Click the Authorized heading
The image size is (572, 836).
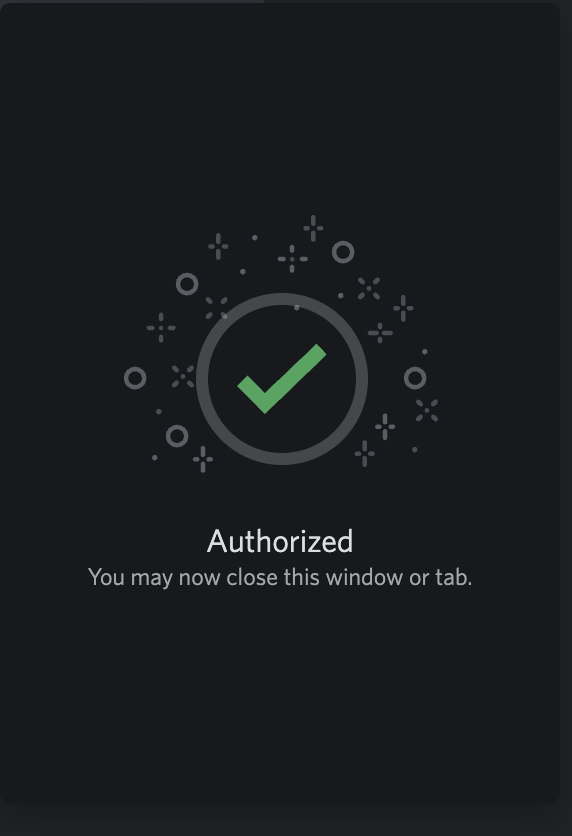pos(280,542)
